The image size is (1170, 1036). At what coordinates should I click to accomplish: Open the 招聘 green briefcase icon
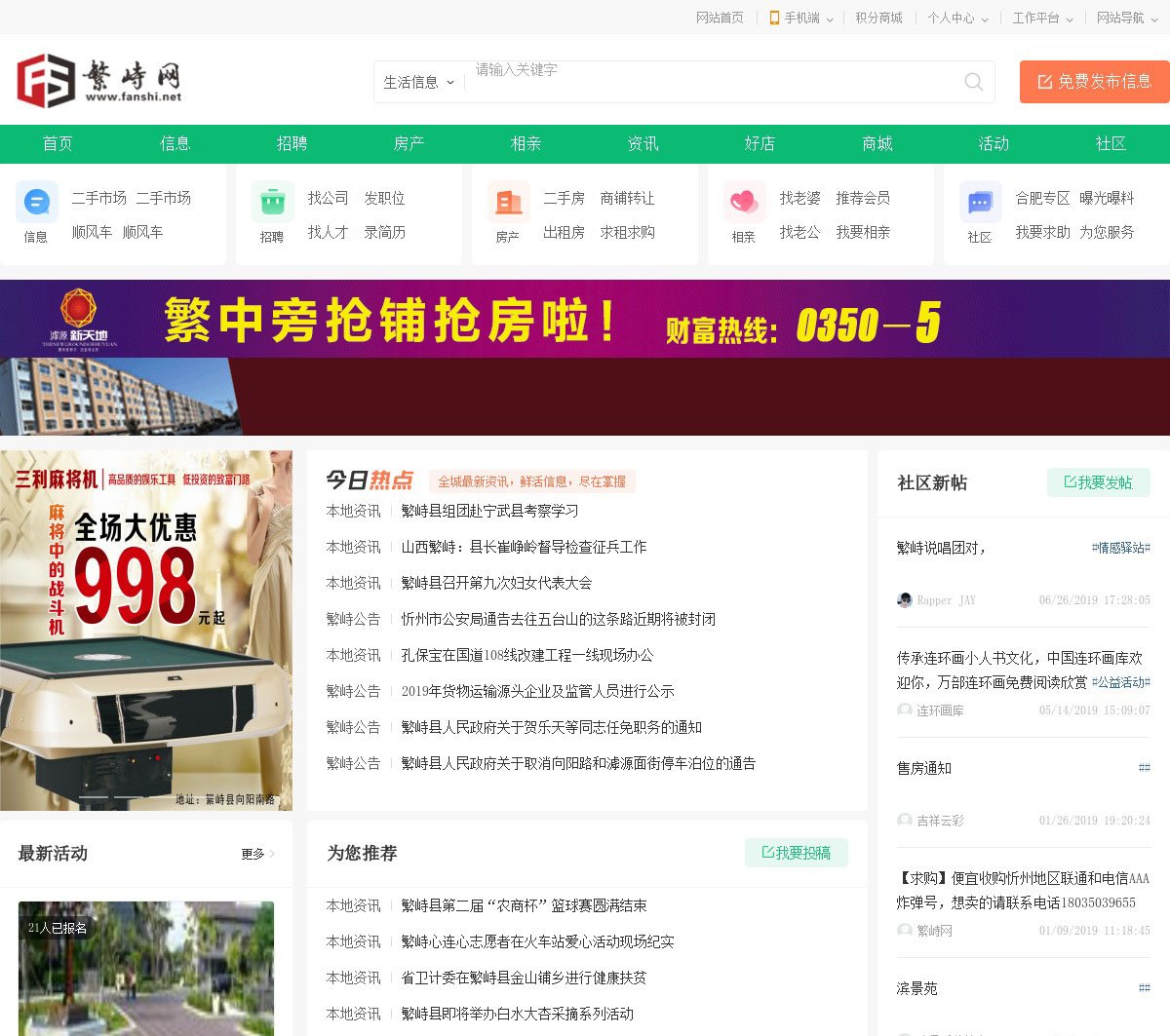[x=272, y=203]
